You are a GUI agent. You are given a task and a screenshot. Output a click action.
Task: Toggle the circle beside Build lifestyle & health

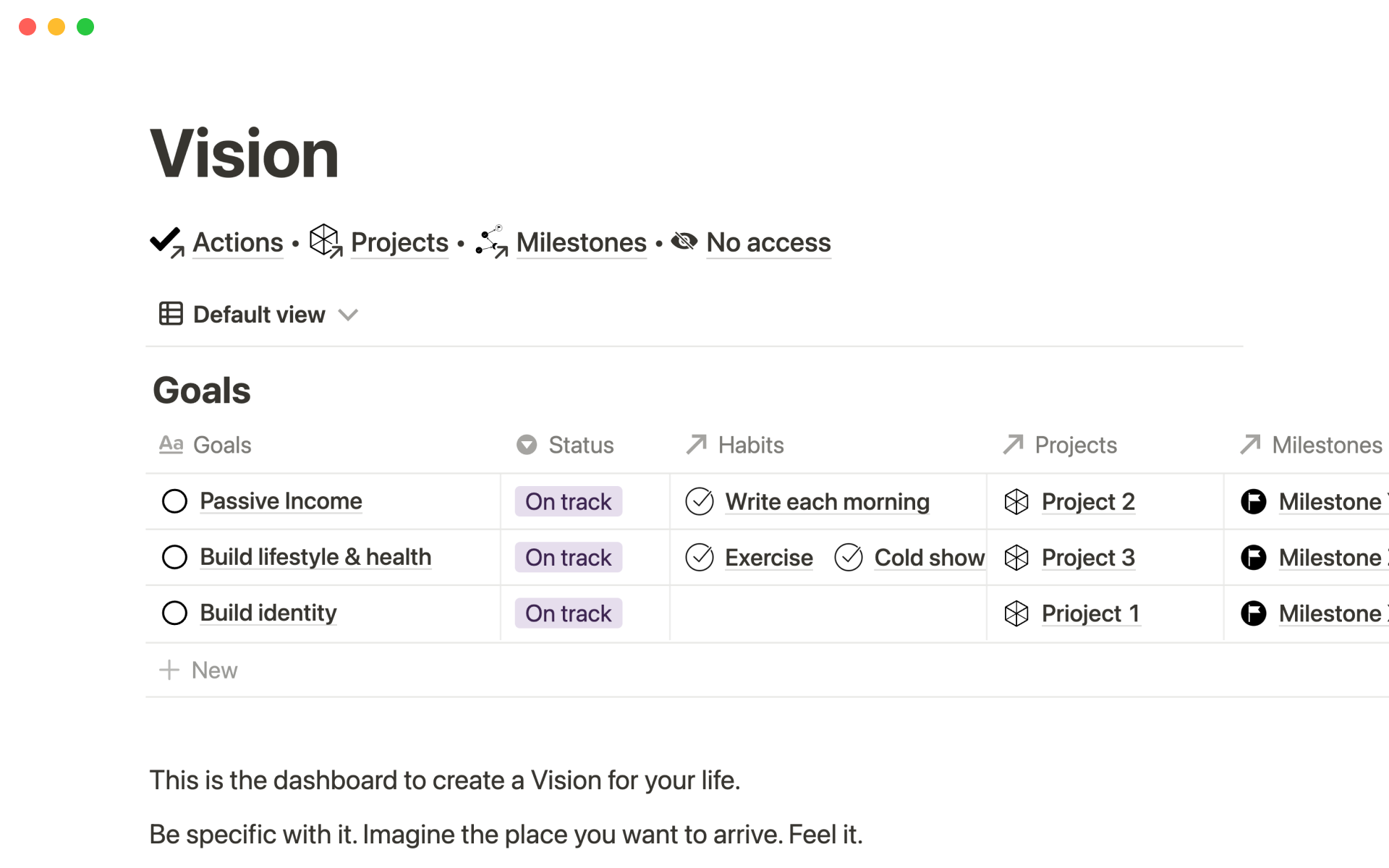(x=174, y=557)
